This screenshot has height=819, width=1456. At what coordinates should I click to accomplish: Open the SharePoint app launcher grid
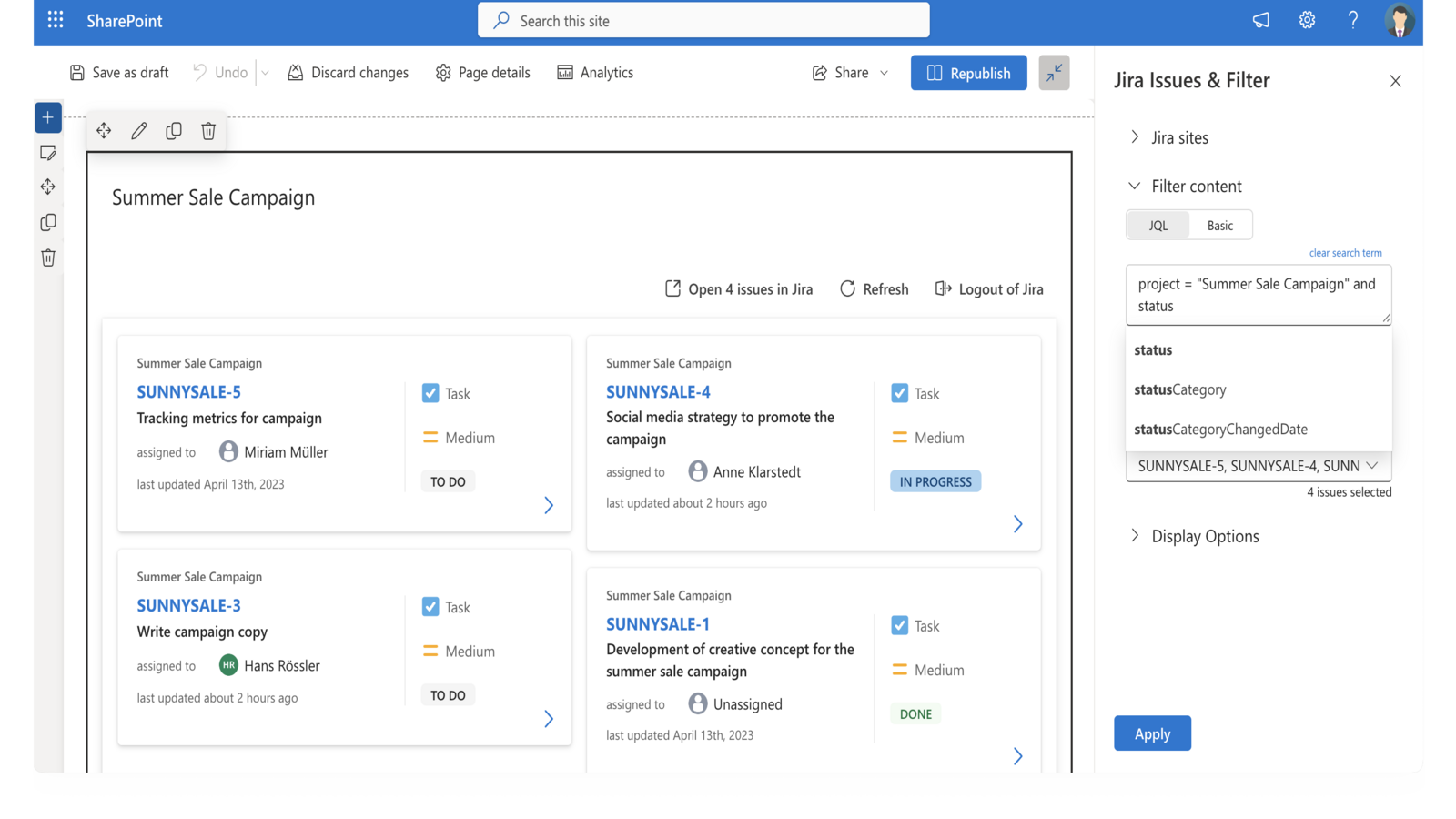[56, 20]
